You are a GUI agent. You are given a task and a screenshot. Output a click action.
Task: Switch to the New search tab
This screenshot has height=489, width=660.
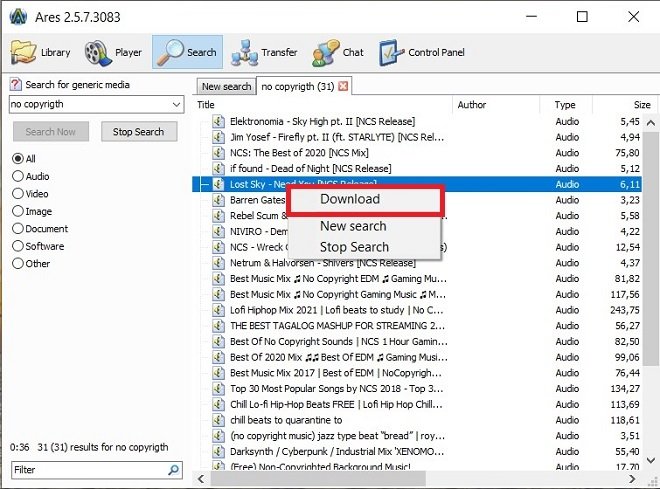(226, 87)
